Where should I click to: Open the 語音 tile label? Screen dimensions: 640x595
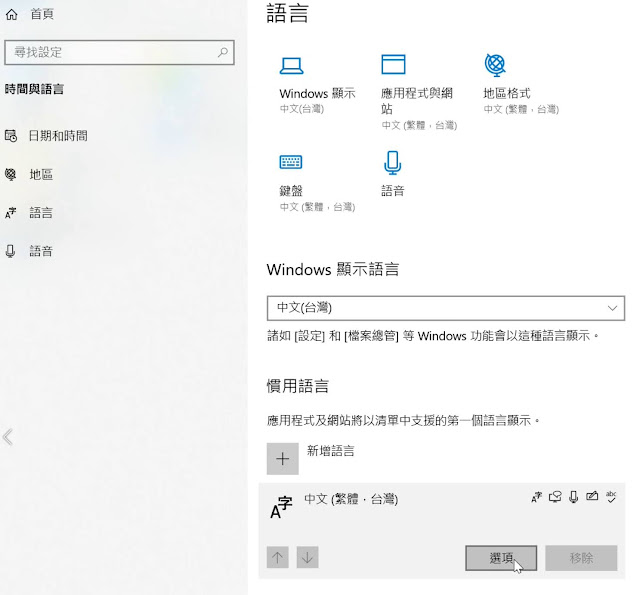tap(393, 191)
